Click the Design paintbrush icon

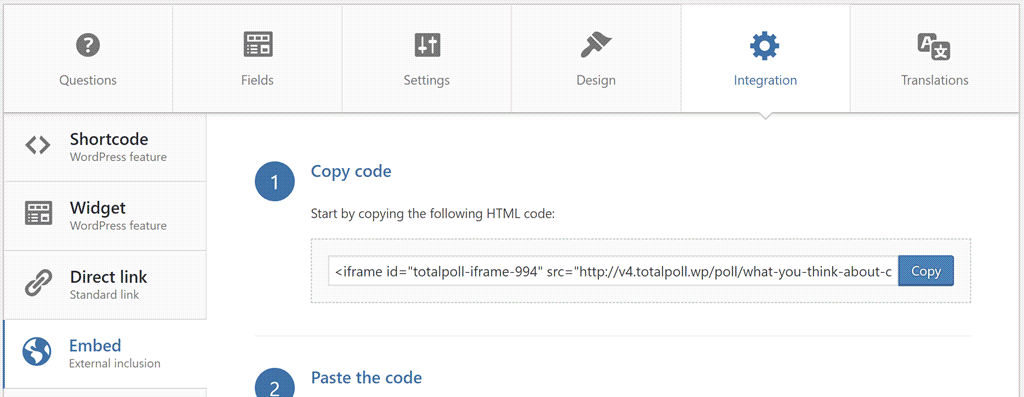pyautogui.click(x=596, y=45)
